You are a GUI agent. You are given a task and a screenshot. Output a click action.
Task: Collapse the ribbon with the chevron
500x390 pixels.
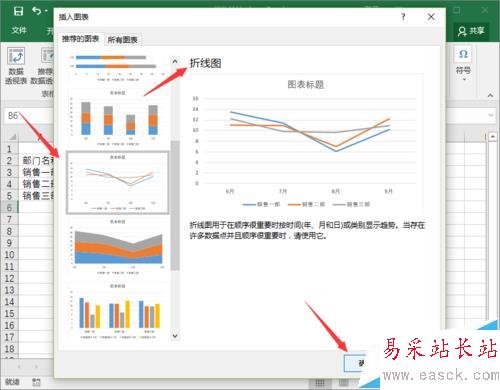[490, 96]
